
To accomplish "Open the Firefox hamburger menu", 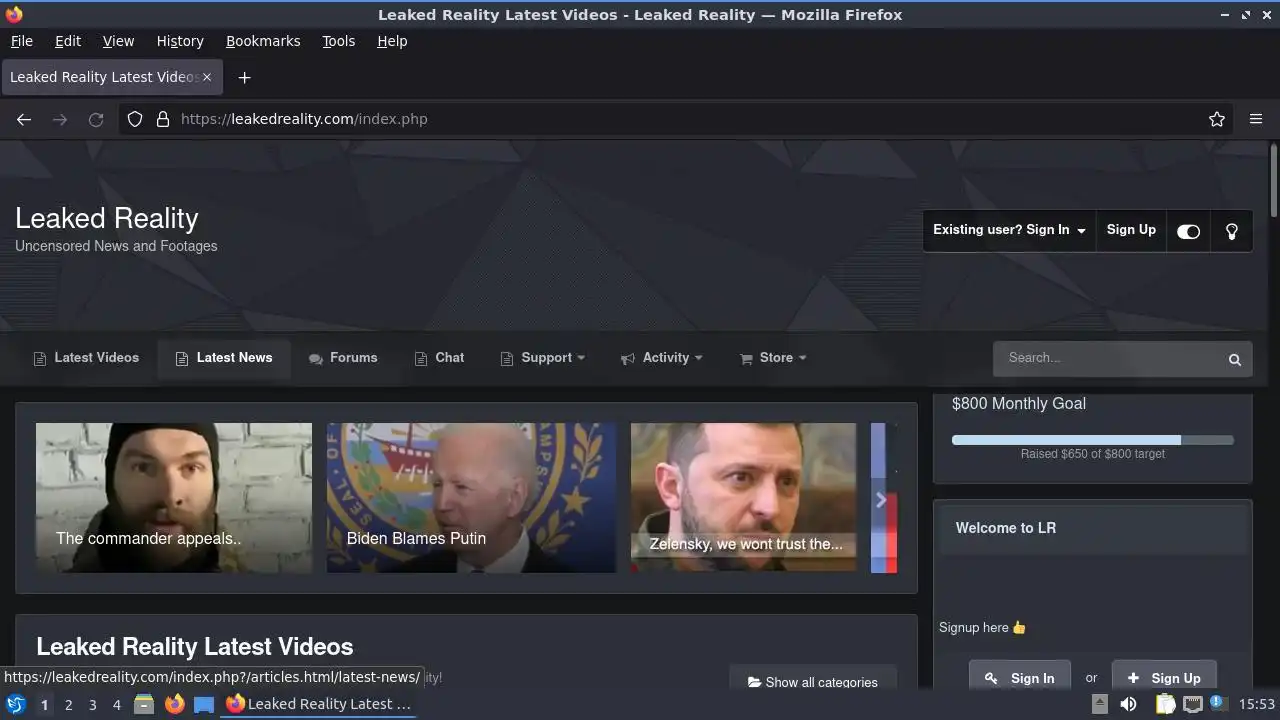I will tap(1256, 119).
